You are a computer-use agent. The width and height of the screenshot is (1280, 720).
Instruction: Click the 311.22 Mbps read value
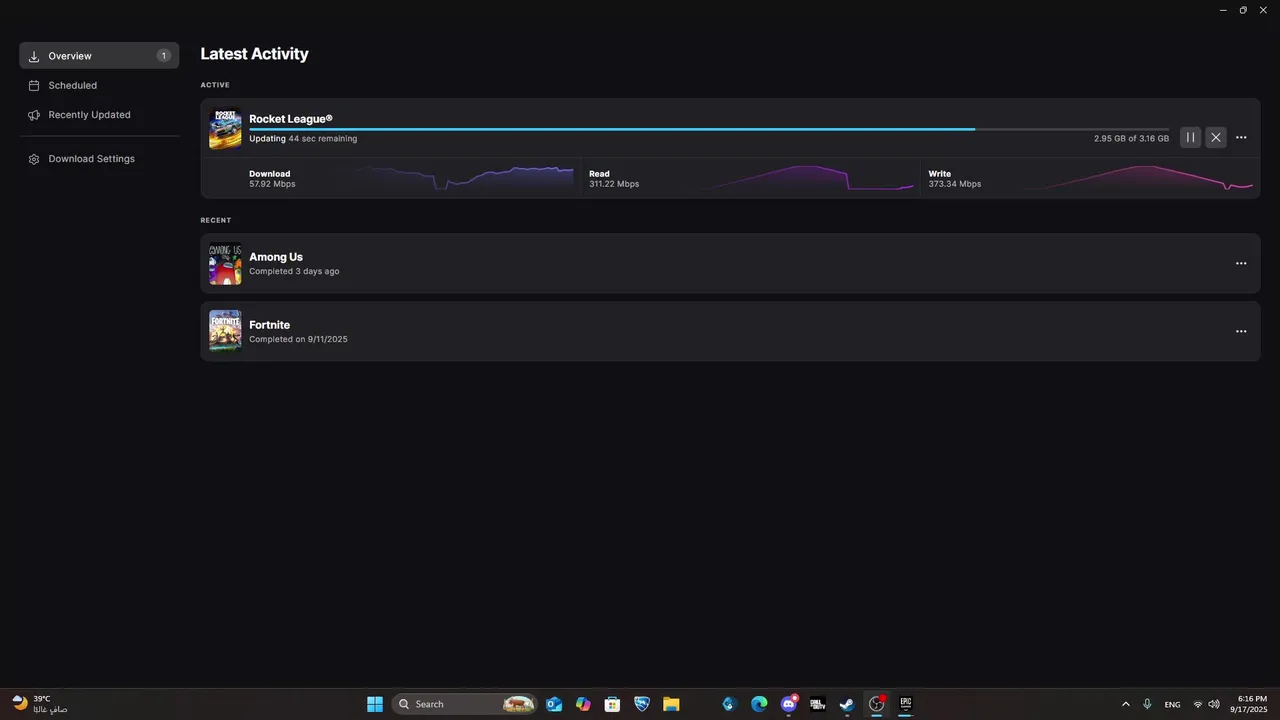coord(614,184)
